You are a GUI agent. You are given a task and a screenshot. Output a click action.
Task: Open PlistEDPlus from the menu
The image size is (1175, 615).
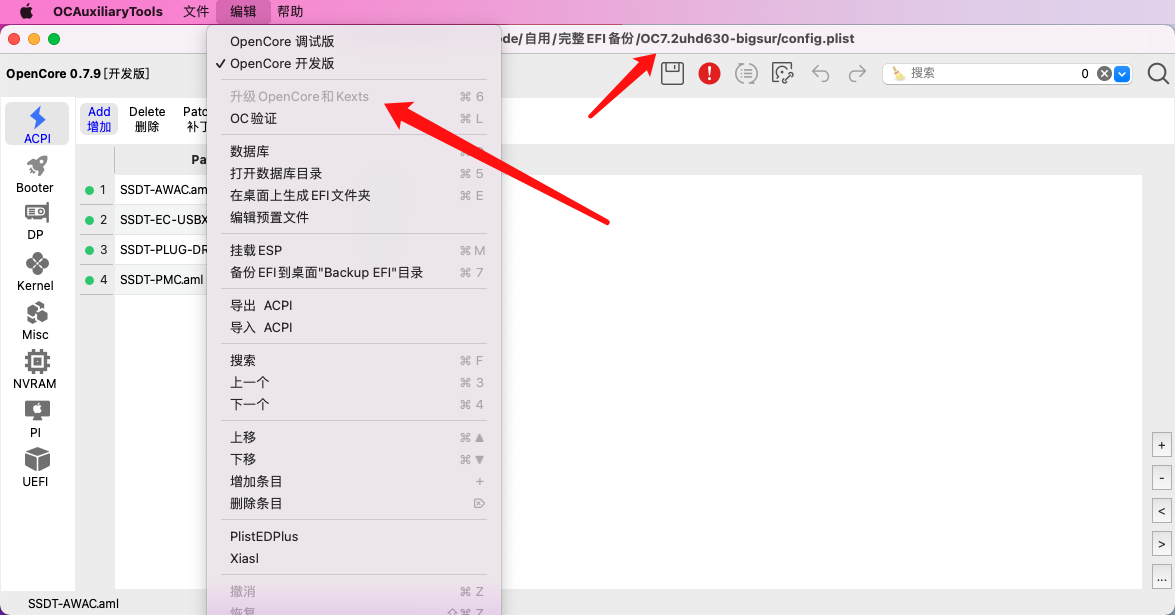point(354,536)
